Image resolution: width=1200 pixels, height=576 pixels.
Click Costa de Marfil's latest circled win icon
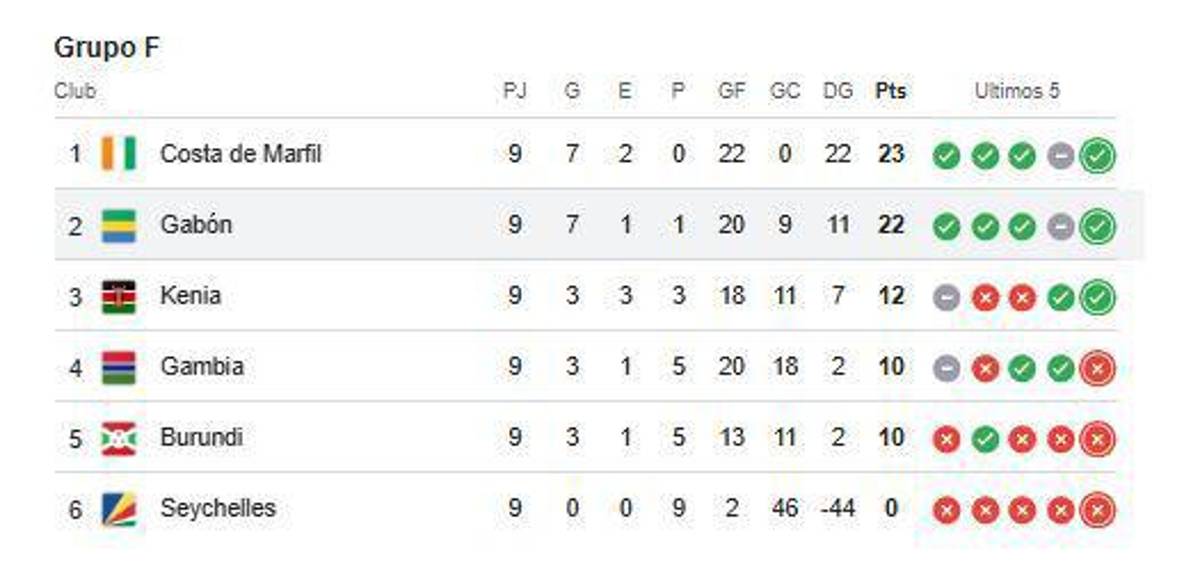tap(1097, 156)
